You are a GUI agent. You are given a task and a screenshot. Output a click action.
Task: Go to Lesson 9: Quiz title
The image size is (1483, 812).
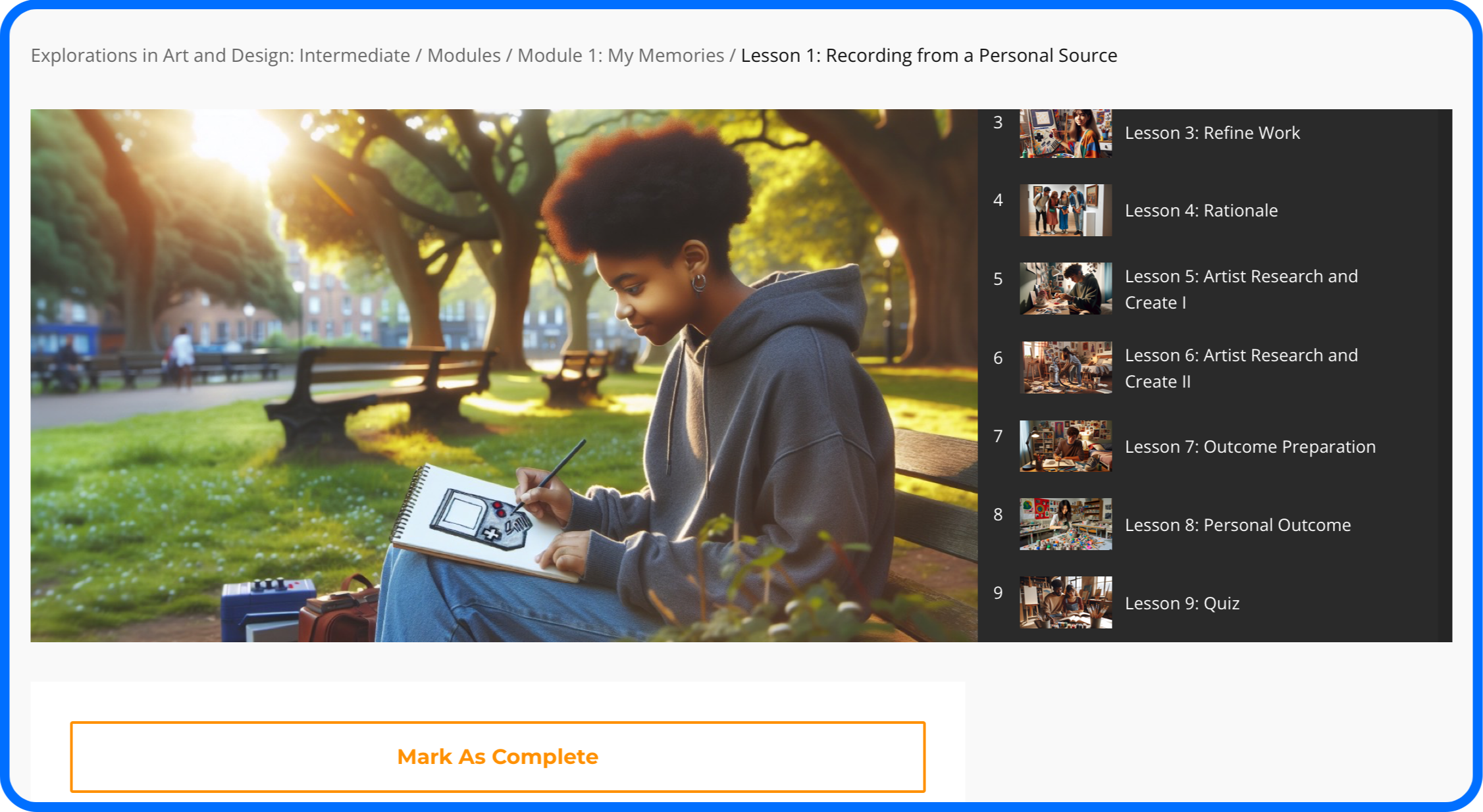pyautogui.click(x=1182, y=603)
